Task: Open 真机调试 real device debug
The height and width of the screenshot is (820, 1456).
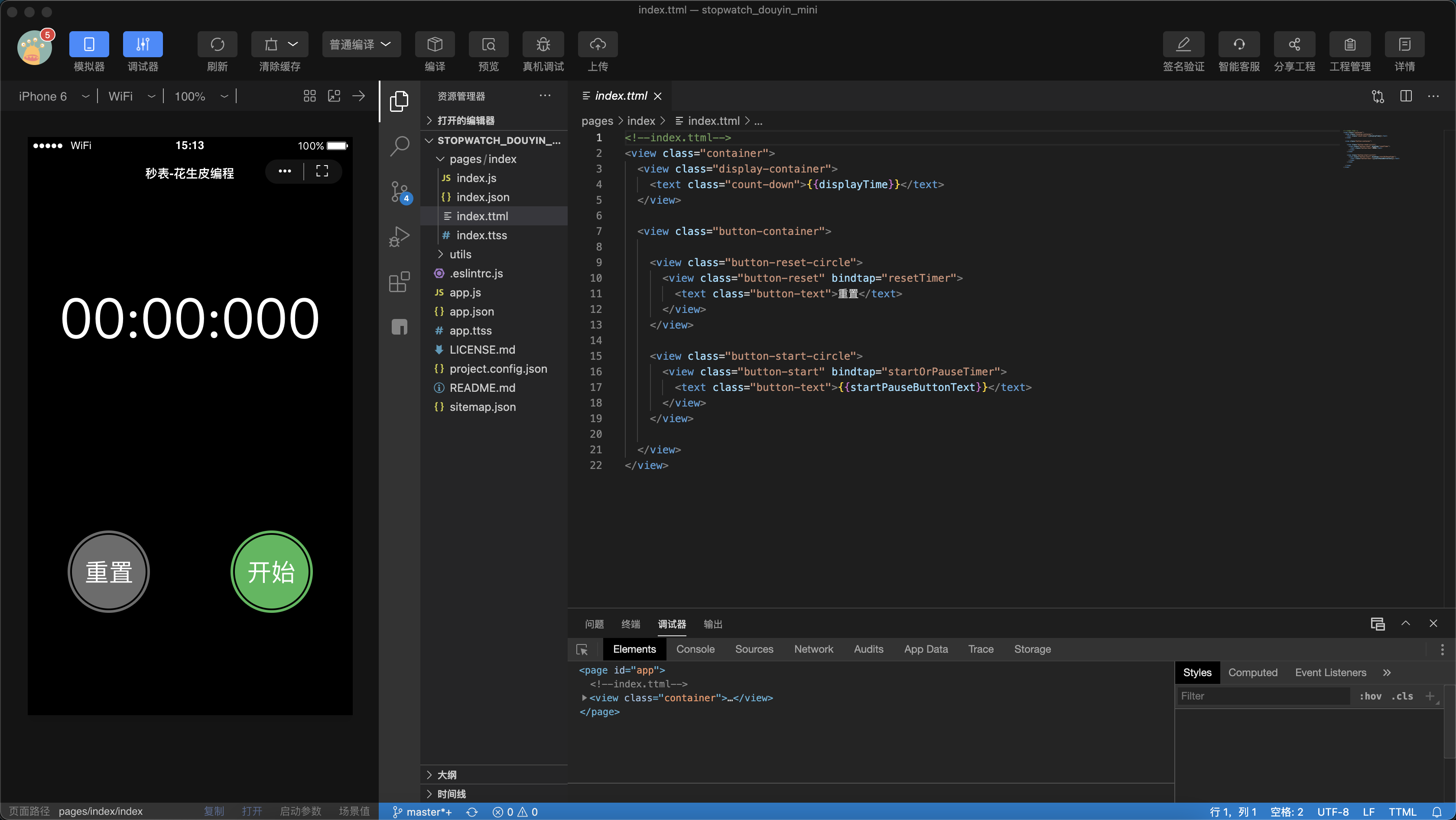Action: click(x=543, y=44)
